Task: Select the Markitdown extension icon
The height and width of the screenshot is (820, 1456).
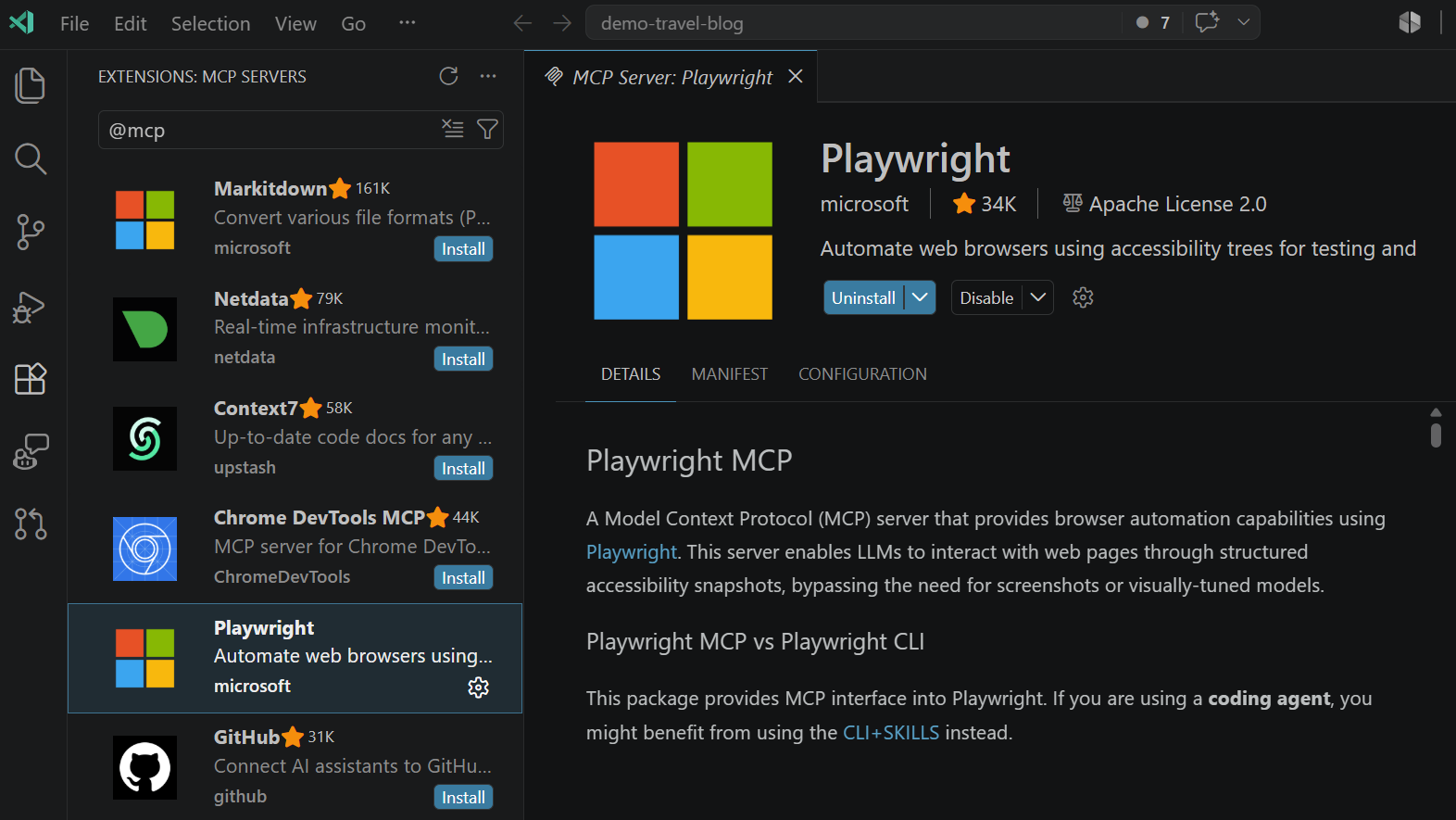Action: point(144,220)
